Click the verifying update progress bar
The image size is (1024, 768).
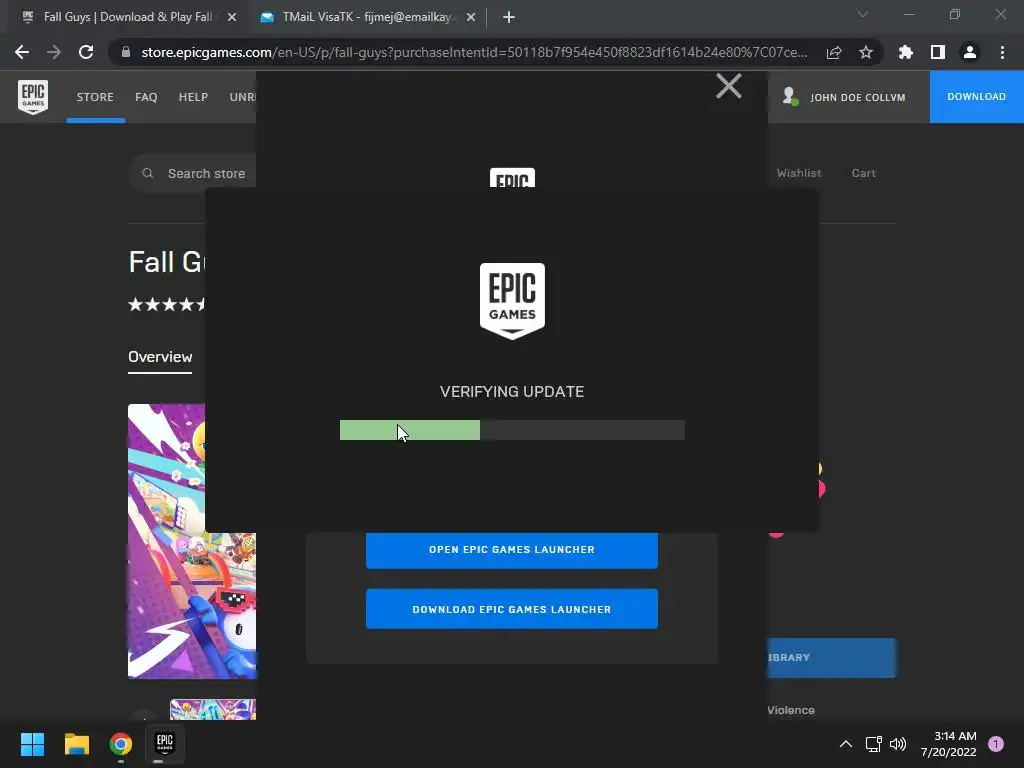click(512, 430)
